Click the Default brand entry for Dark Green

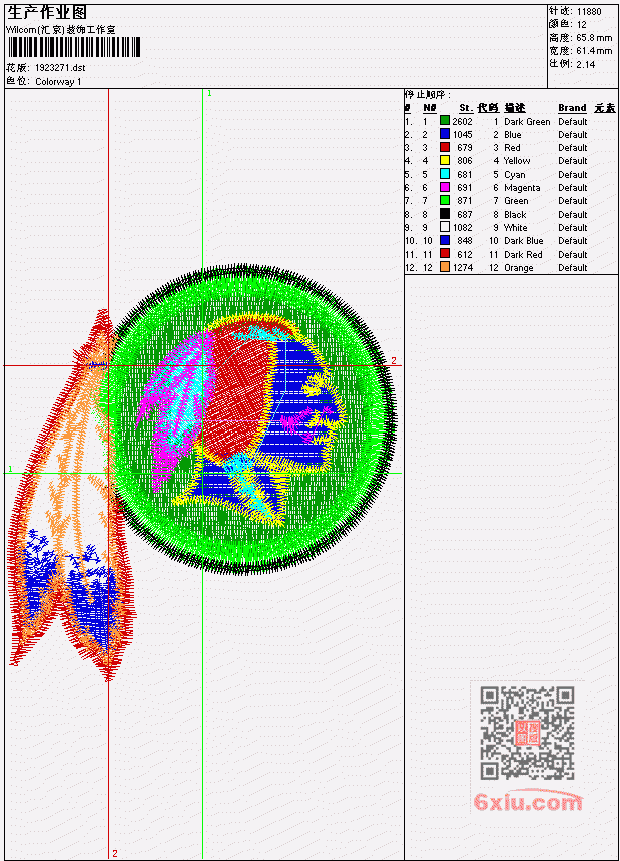pos(573,121)
